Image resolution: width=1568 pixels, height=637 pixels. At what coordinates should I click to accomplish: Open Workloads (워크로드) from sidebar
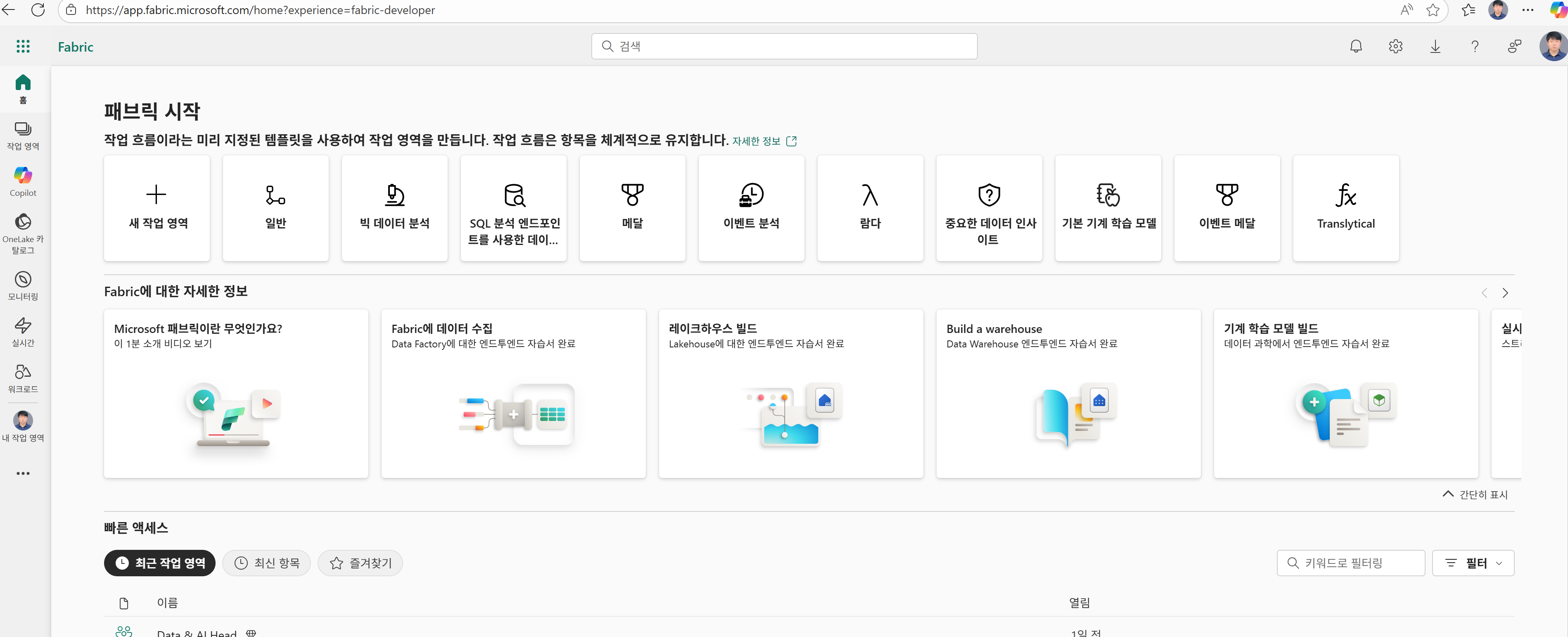click(x=23, y=378)
